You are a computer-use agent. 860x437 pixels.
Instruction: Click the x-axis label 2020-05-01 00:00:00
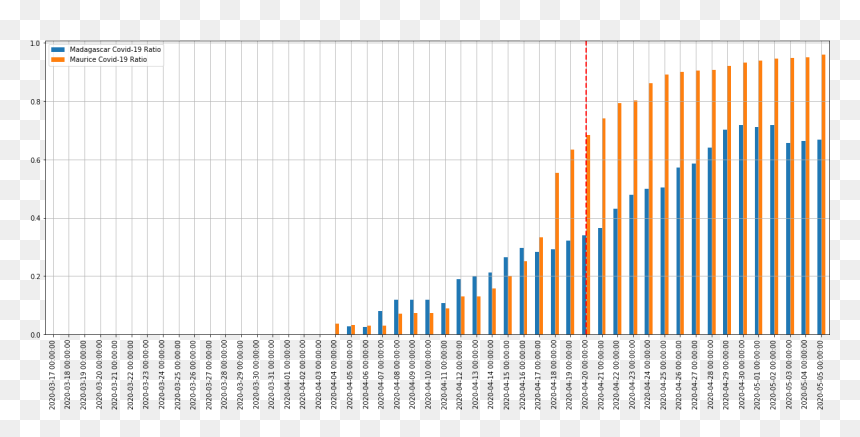coord(760,374)
